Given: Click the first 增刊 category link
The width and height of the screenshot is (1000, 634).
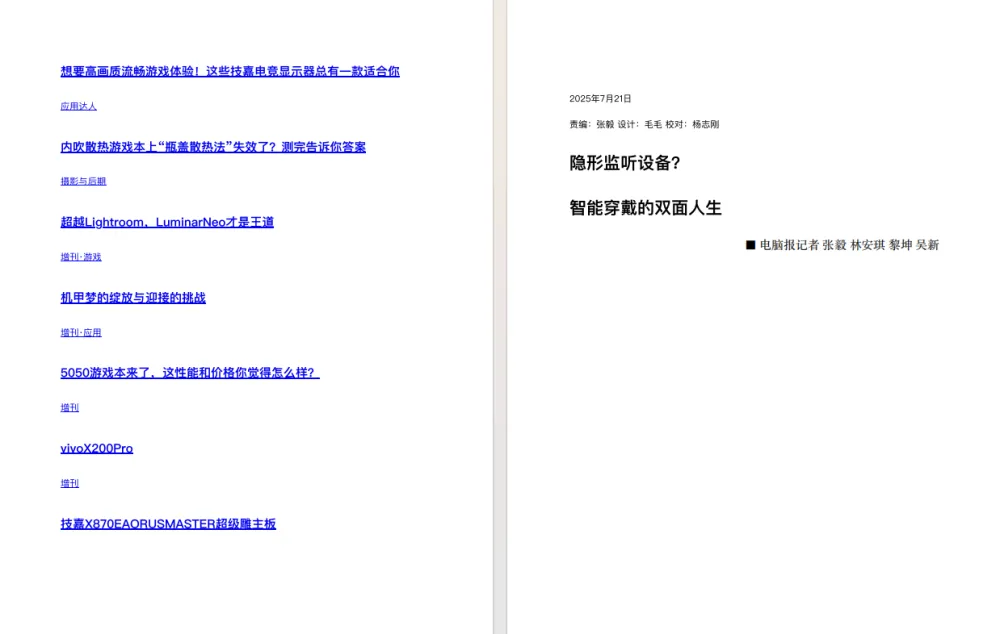Looking at the screenshot, I should [x=68, y=408].
